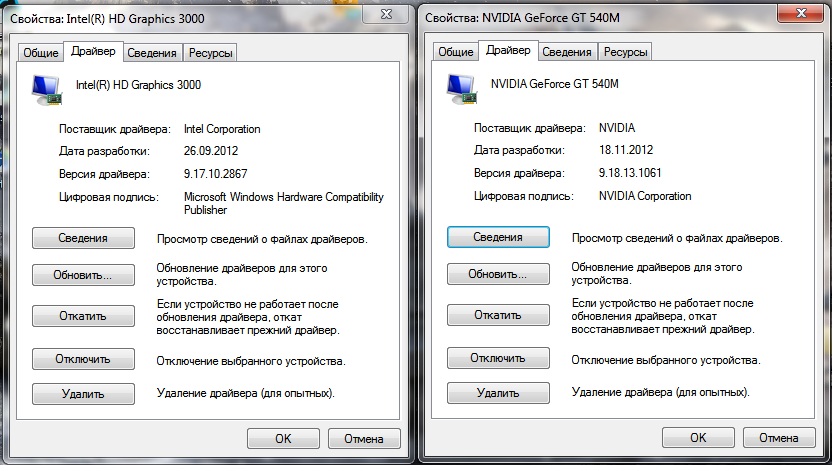Click the NVIDIA GeForce GT 540M device icon
The image size is (835, 471).
pos(462,89)
